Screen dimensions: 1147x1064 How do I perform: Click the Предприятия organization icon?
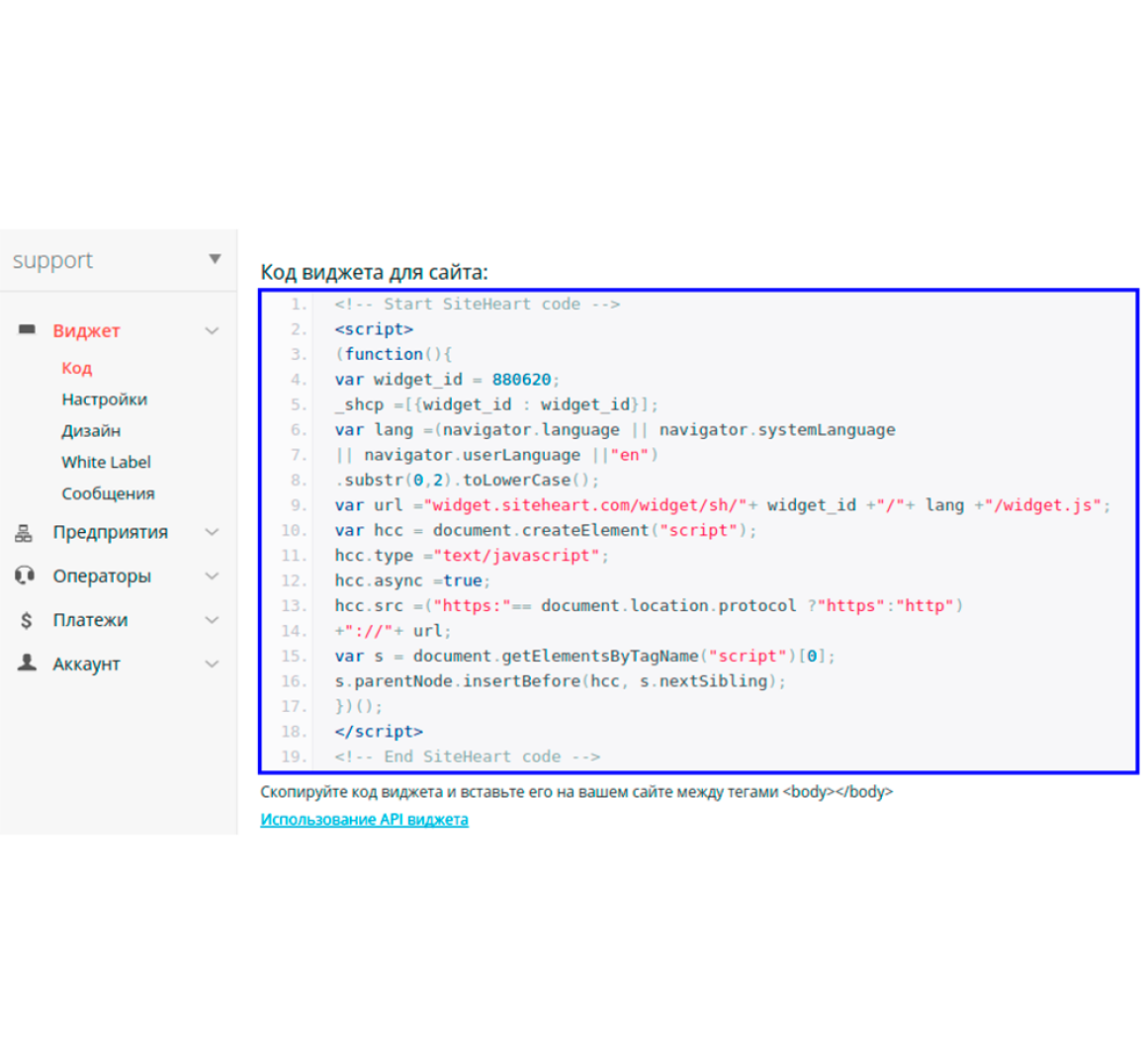point(24,533)
